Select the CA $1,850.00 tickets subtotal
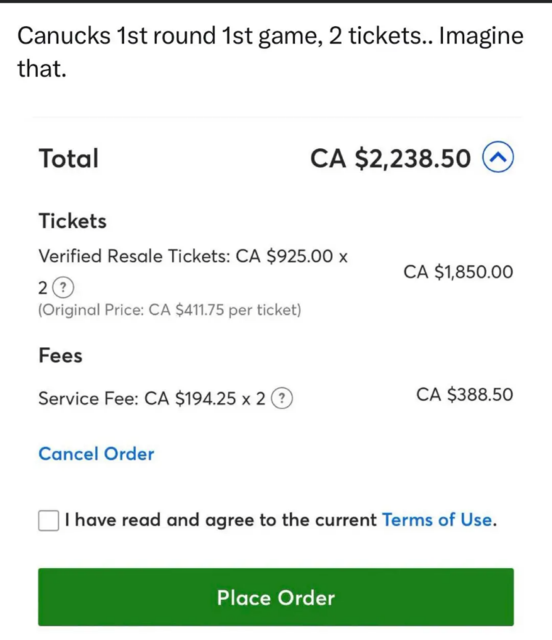This screenshot has height=640, width=552. 458,272
